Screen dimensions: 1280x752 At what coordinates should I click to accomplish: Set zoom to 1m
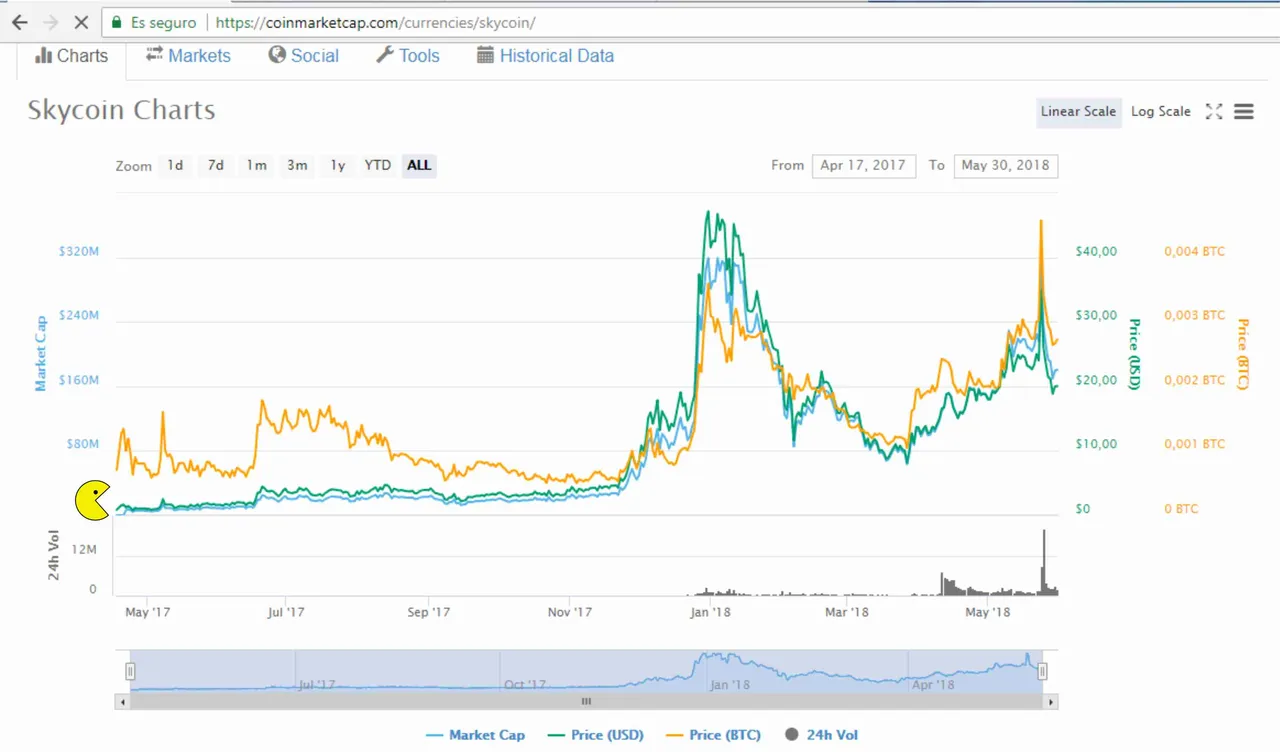point(257,165)
